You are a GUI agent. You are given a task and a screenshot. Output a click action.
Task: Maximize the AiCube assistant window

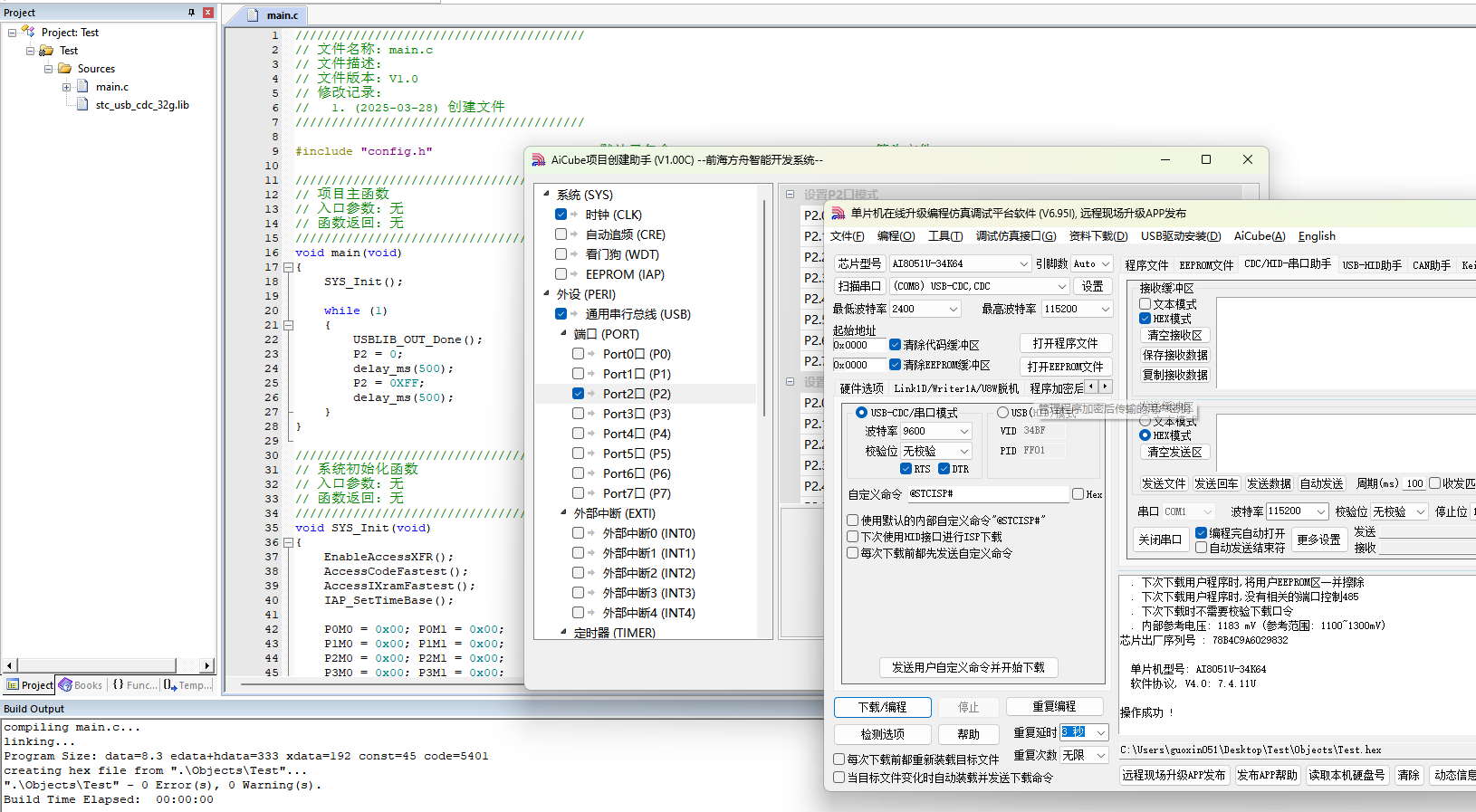tap(1206, 159)
